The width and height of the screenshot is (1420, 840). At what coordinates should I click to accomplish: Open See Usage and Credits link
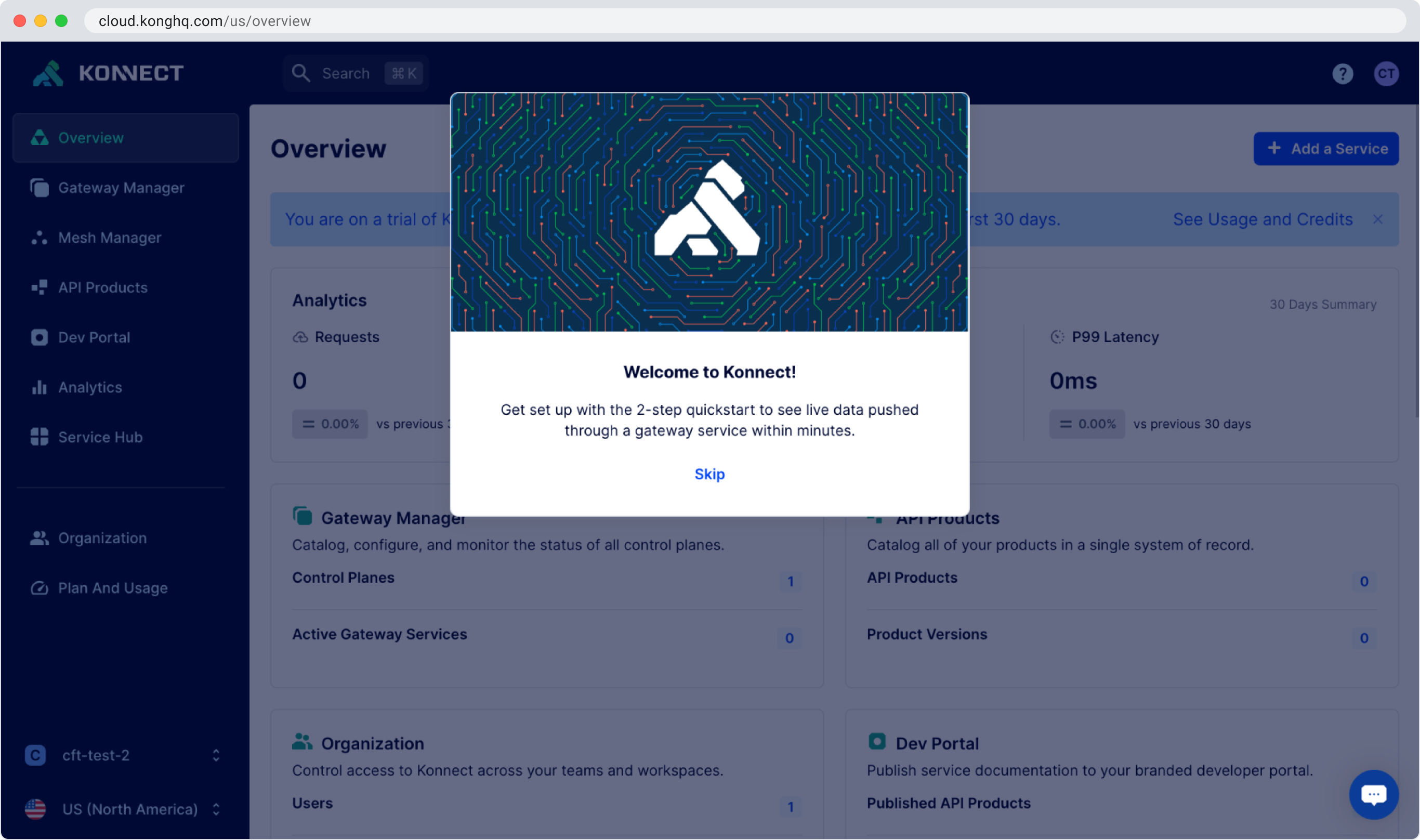coord(1262,220)
